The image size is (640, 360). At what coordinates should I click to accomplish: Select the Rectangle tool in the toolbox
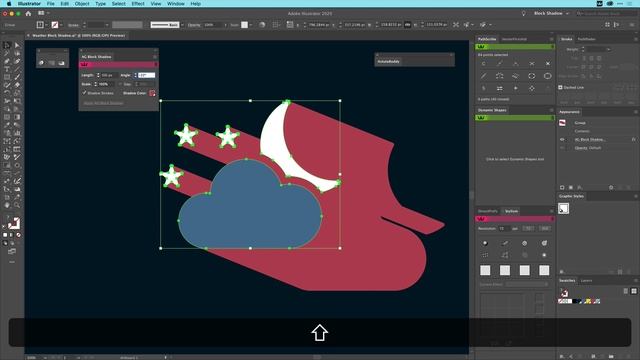(7, 77)
